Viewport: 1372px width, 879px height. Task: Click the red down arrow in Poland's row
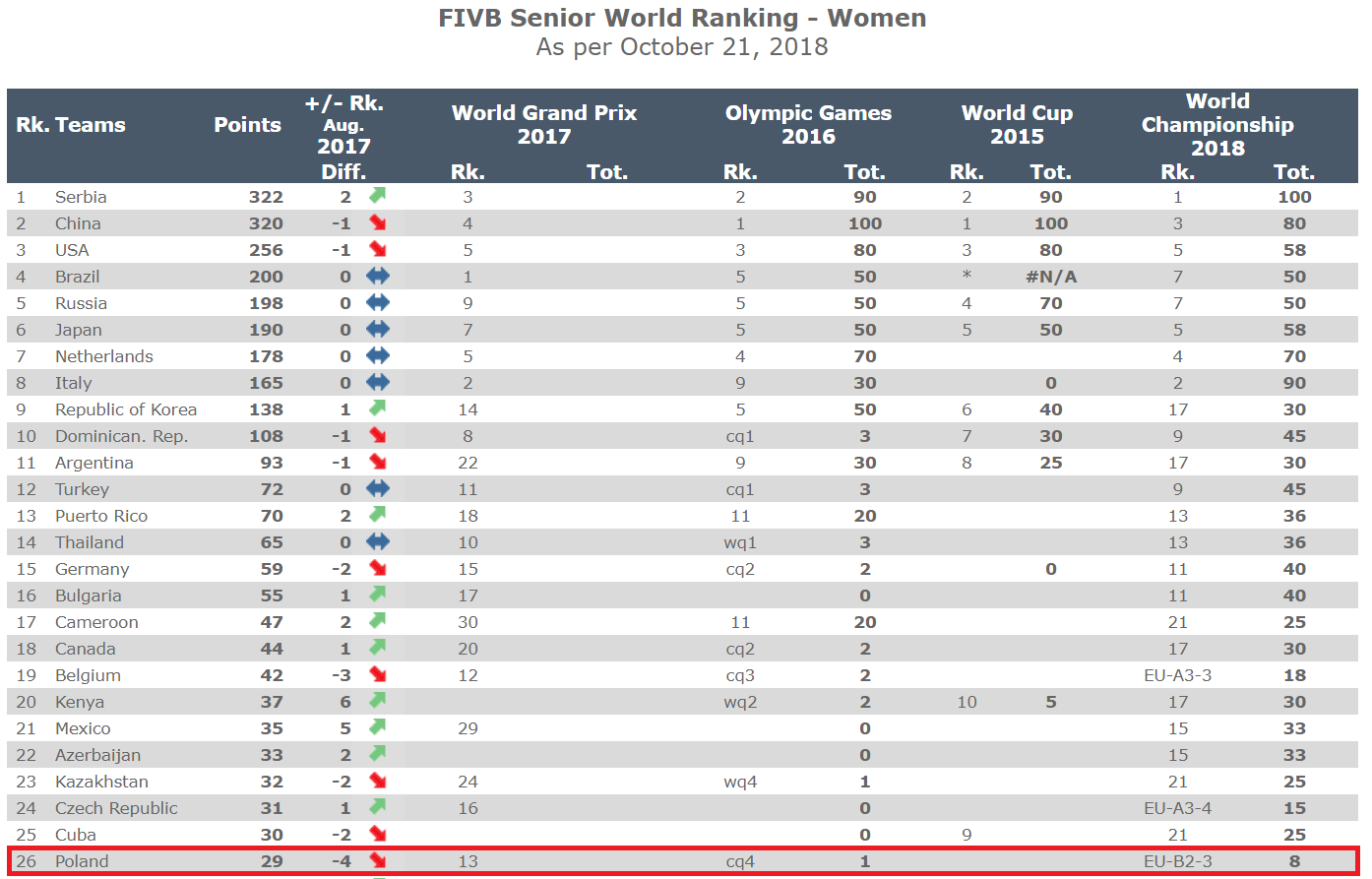pyautogui.click(x=377, y=860)
